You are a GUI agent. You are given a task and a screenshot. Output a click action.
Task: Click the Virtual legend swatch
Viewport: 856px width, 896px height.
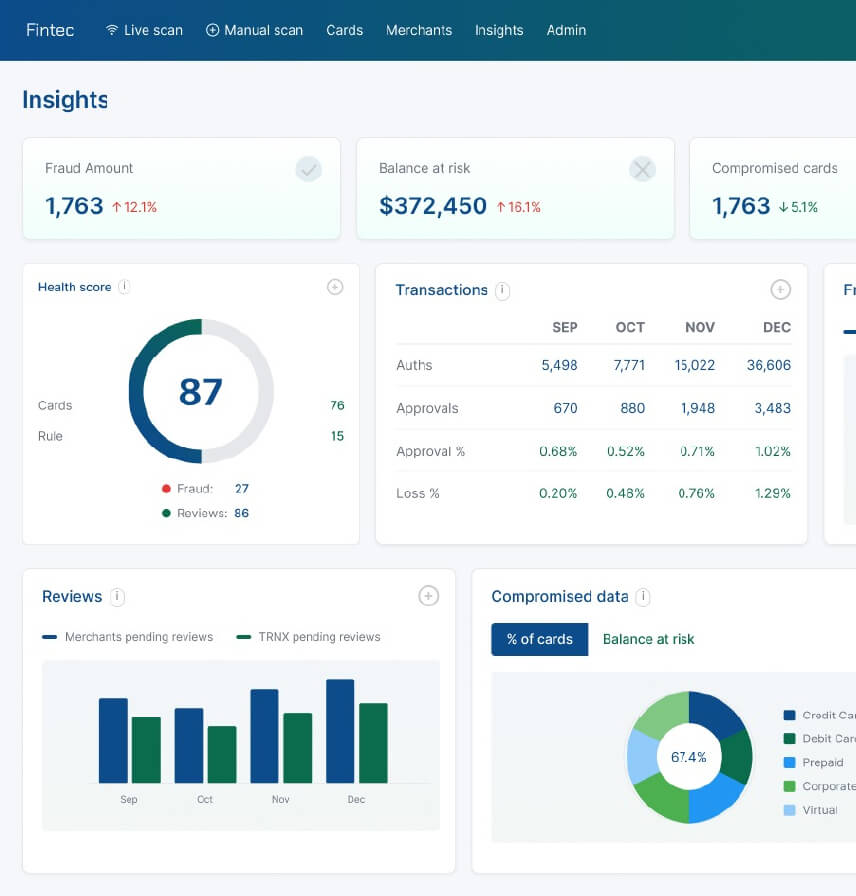790,810
